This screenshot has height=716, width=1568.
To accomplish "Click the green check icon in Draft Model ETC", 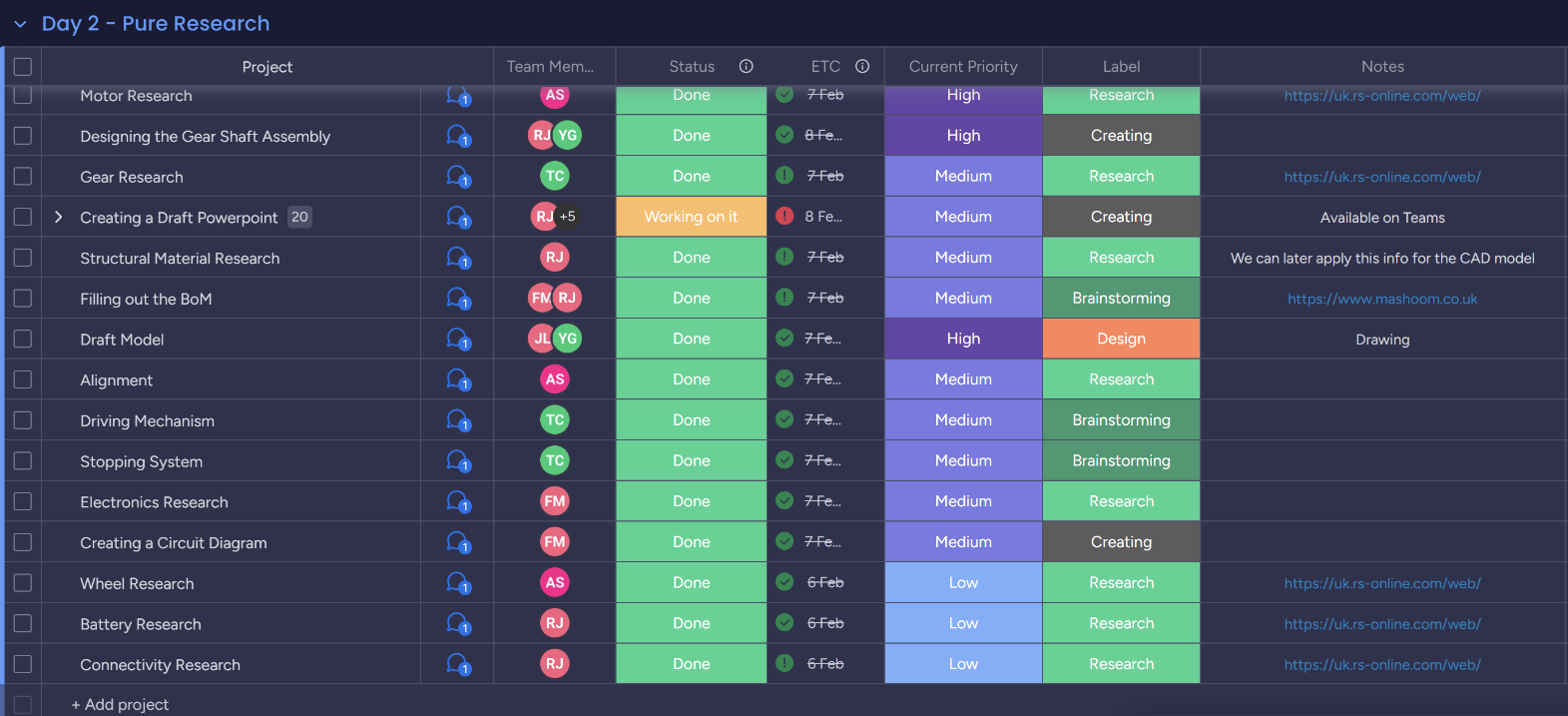I will coord(784,339).
